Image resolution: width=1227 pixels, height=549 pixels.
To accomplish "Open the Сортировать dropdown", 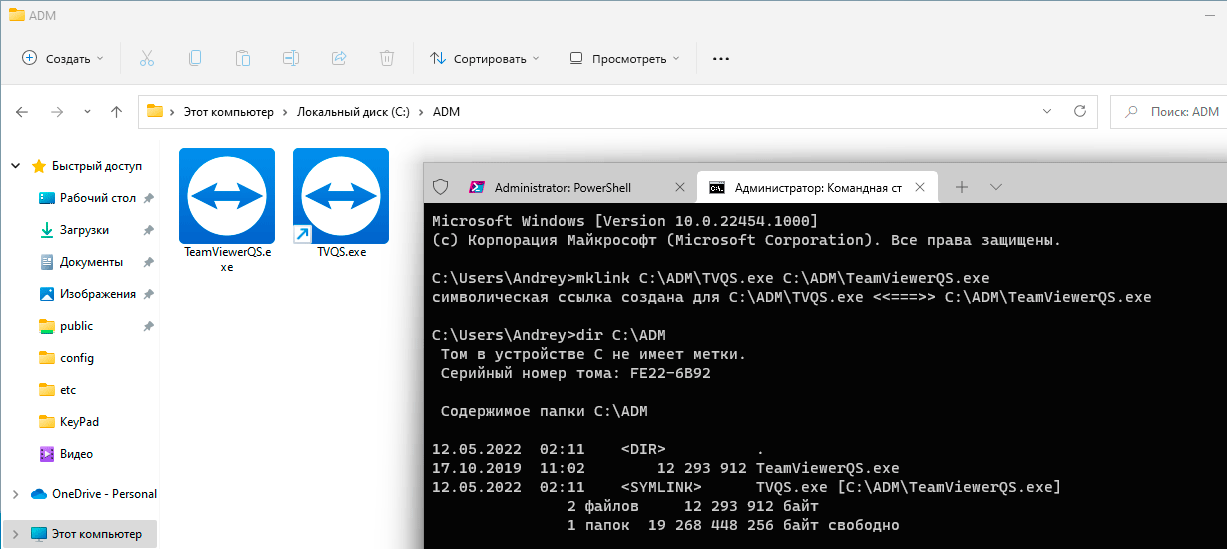I will [485, 58].
